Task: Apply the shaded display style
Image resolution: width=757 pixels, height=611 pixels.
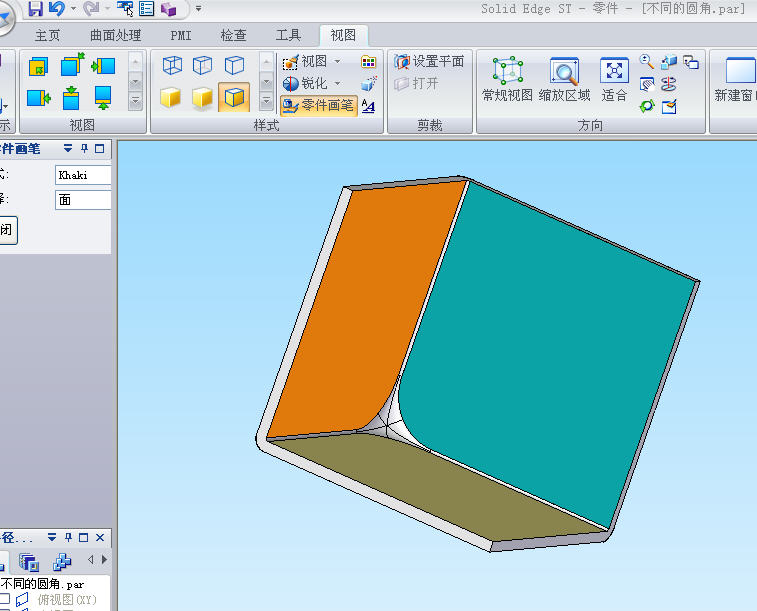Action: click(170, 97)
